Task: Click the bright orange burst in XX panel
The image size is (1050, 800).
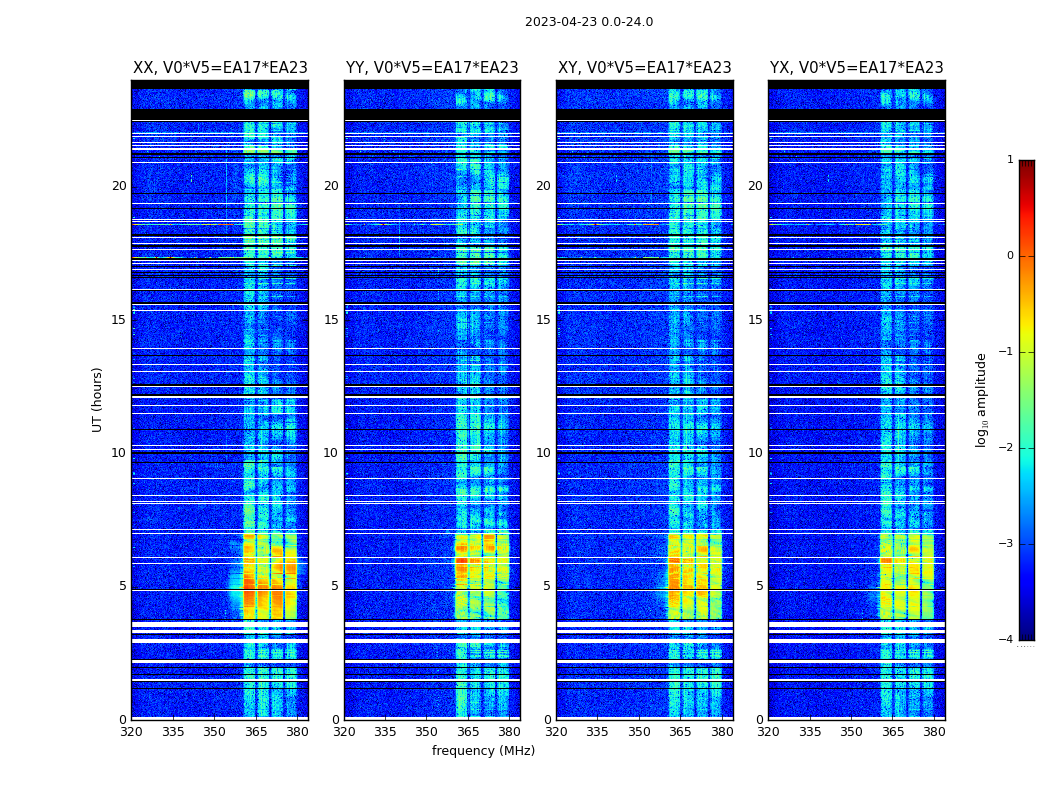Action: (270, 576)
